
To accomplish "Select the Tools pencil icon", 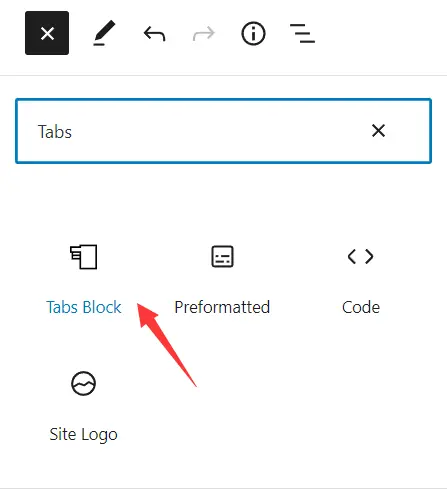I will pyautogui.click(x=104, y=33).
